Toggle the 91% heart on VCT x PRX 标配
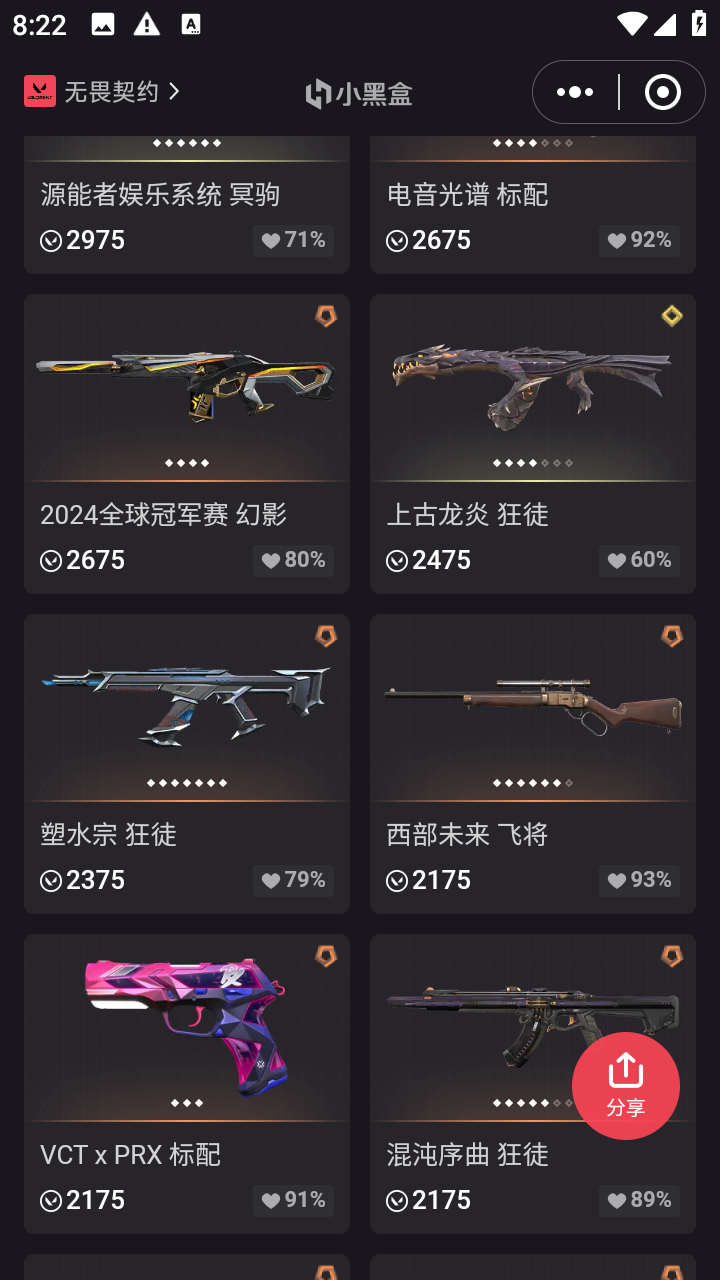Image resolution: width=720 pixels, height=1280 pixels. (294, 1200)
